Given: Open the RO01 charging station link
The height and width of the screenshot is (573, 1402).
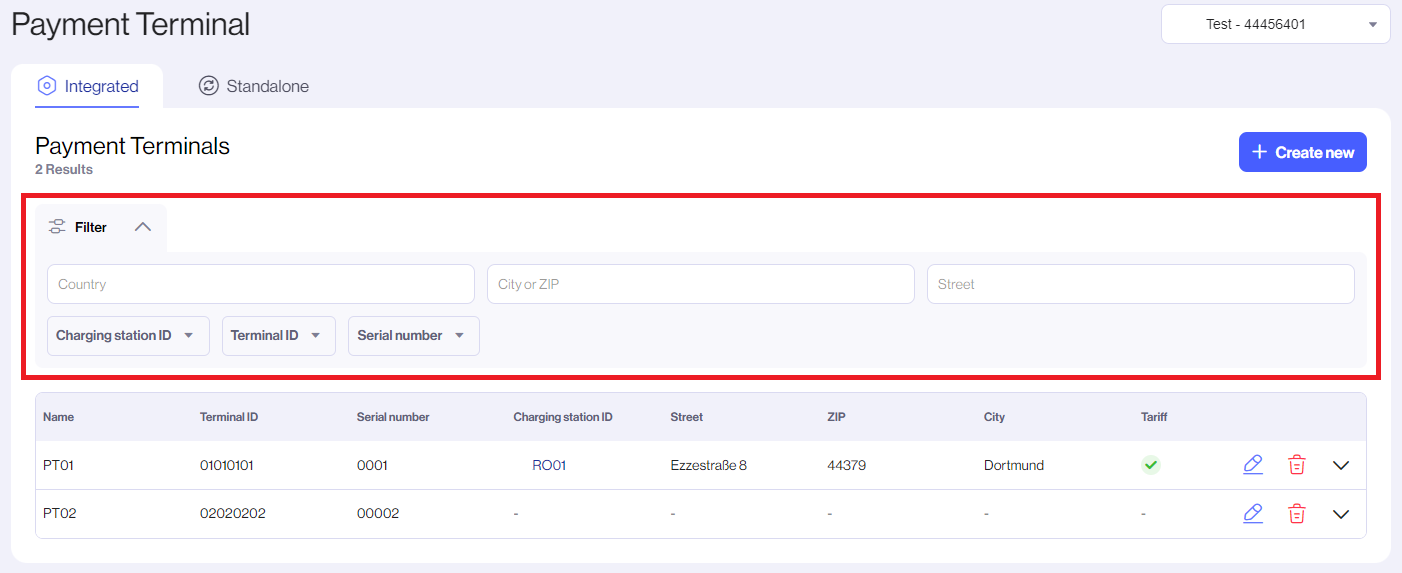Looking at the screenshot, I should [x=549, y=465].
